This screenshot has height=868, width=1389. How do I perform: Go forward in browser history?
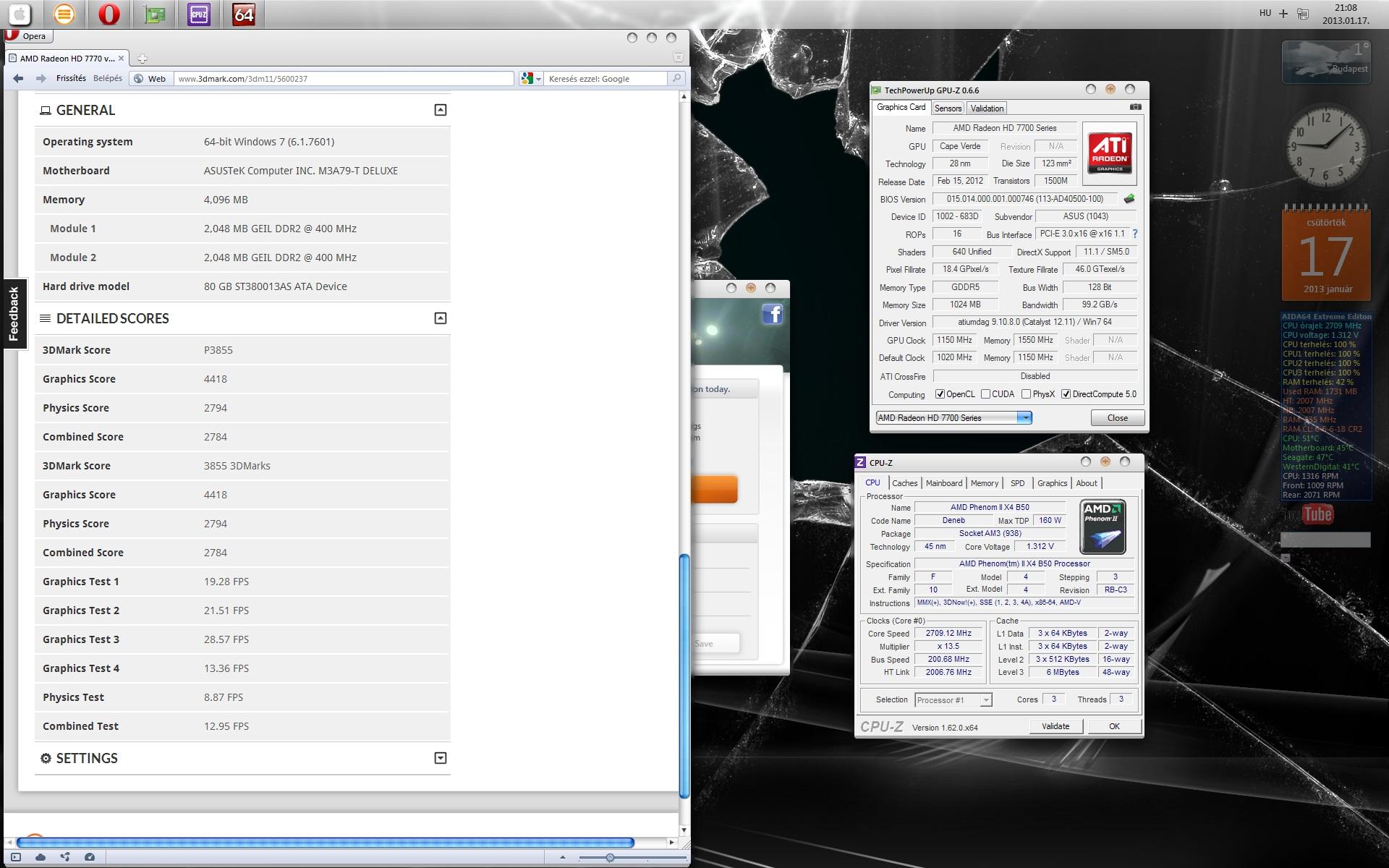[x=41, y=78]
